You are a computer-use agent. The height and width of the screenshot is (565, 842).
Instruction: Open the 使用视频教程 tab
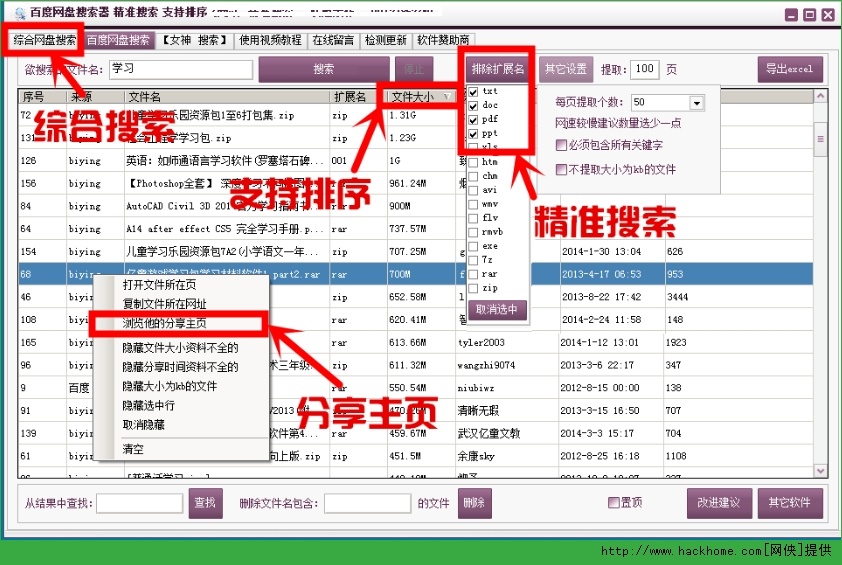pos(270,40)
